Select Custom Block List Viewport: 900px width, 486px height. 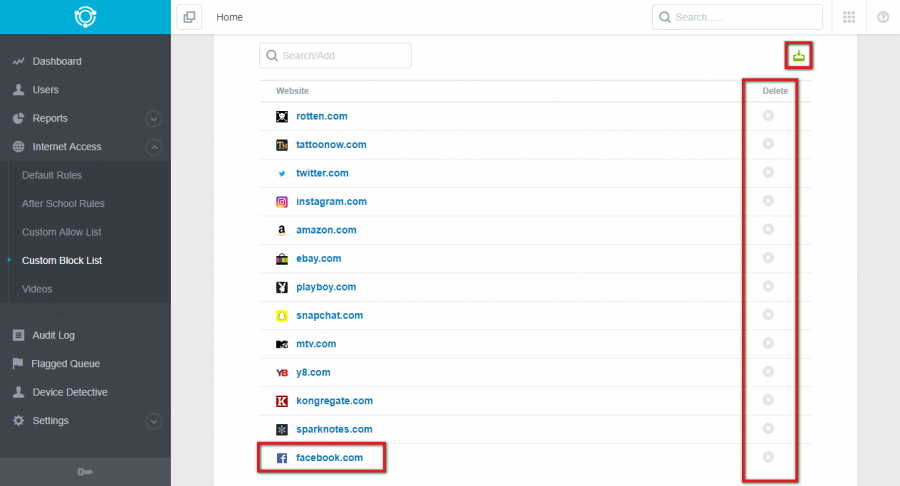62,261
